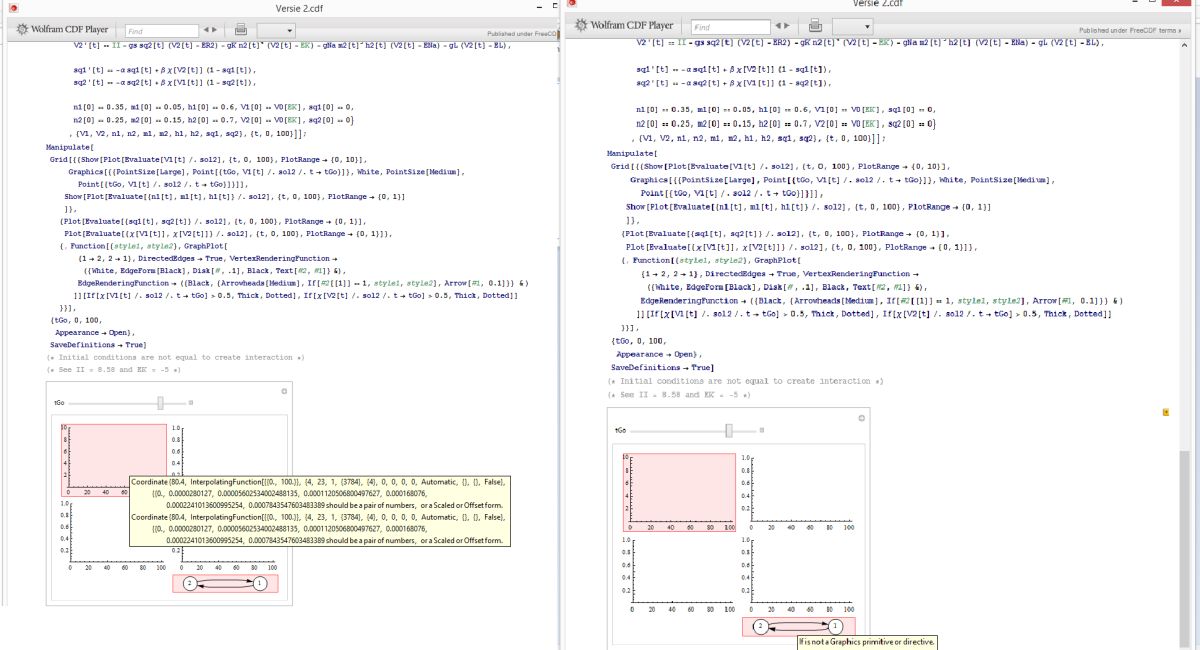Click the pink error plot in the right window
Viewport: 1200px width, 650px height.
click(679, 491)
